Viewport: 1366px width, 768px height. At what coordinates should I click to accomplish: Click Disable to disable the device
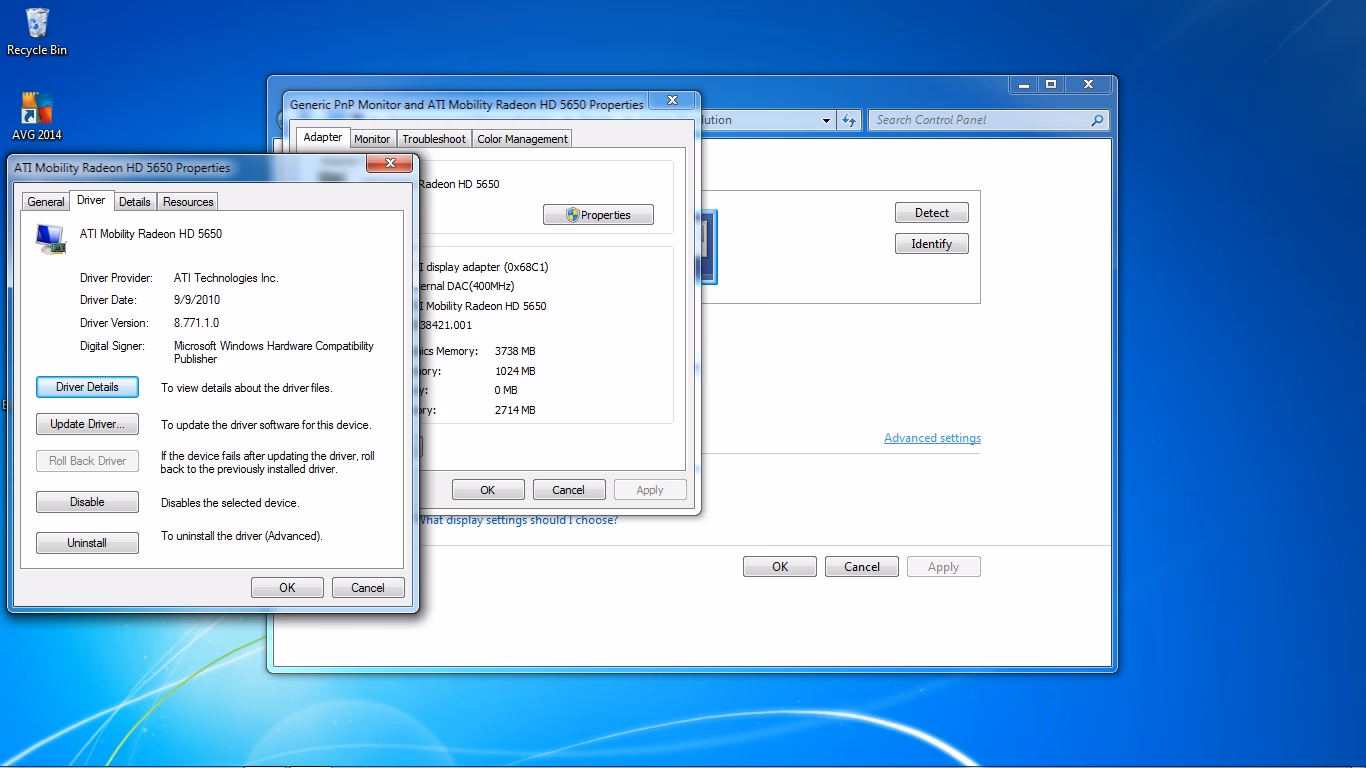[87, 501]
